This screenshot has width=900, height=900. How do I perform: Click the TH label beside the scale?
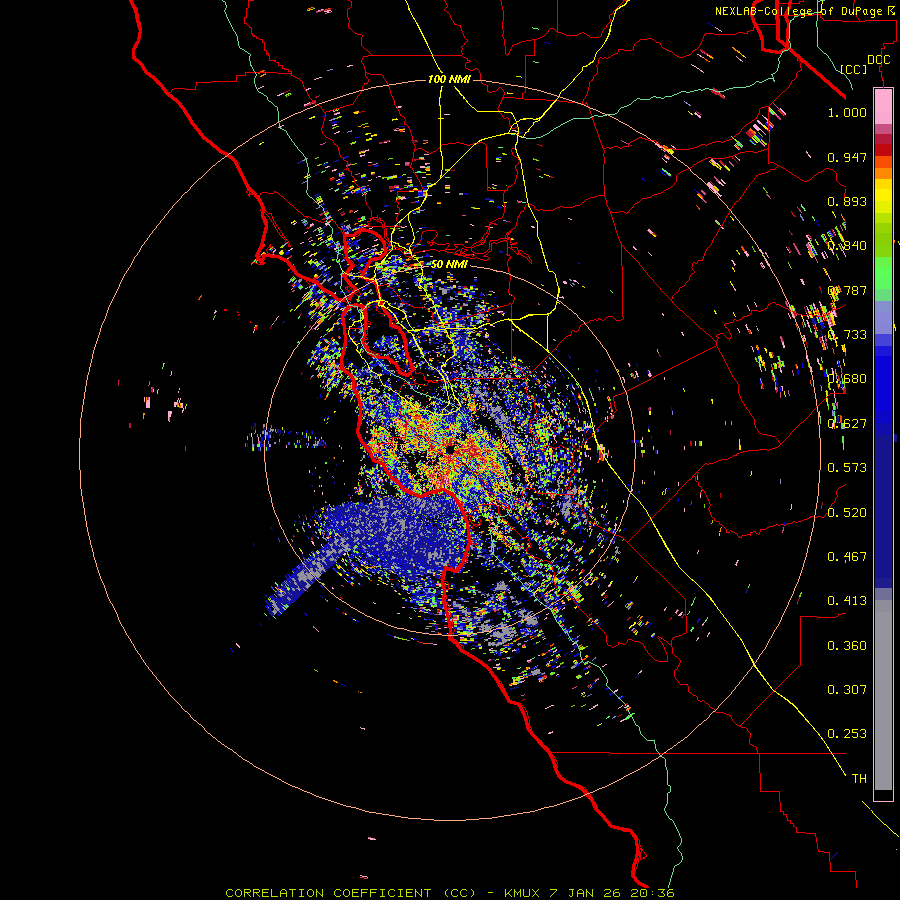tap(859, 778)
